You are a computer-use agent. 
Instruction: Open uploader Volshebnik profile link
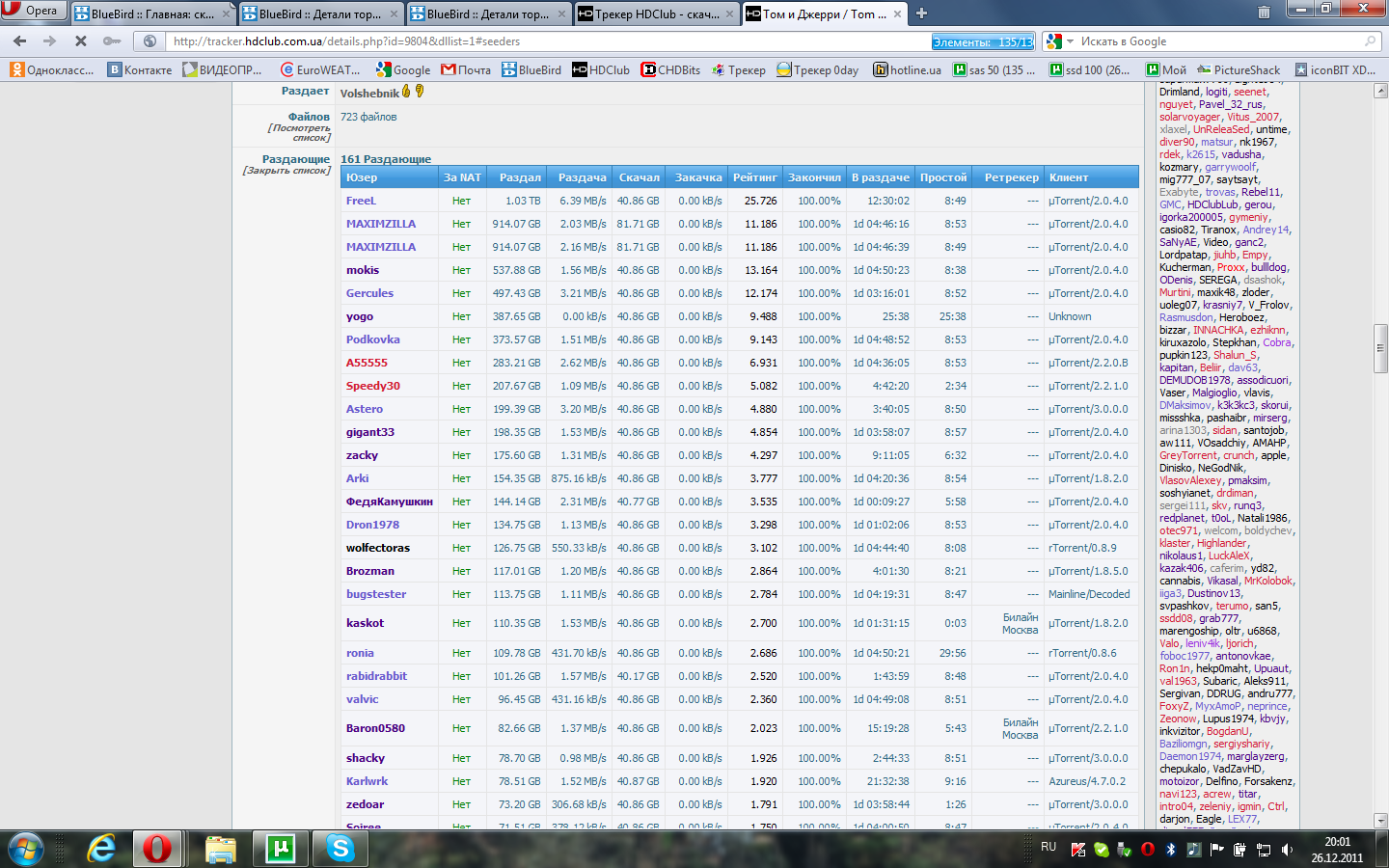click(x=369, y=94)
